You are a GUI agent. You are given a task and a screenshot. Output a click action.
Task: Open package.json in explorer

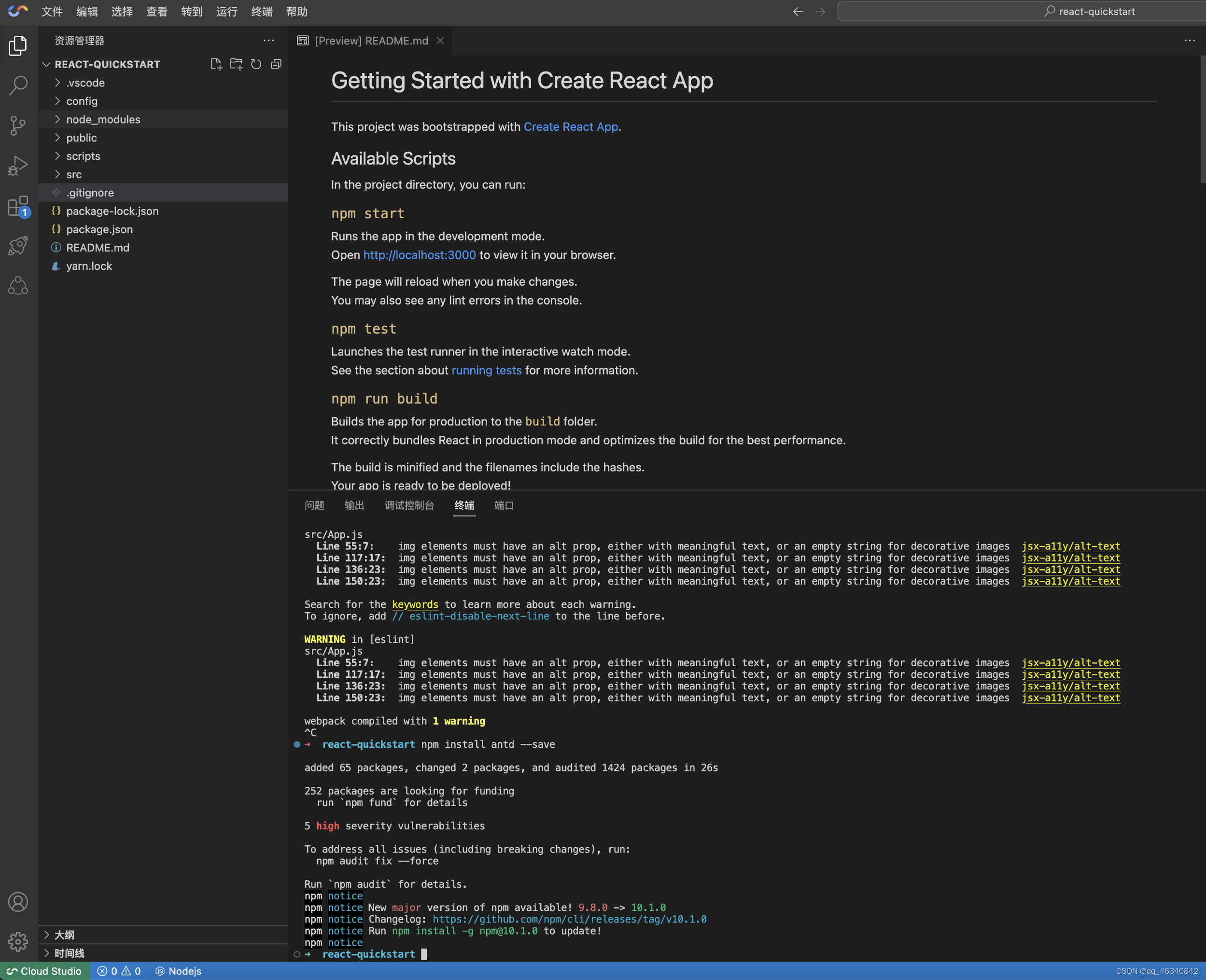[x=163, y=229]
